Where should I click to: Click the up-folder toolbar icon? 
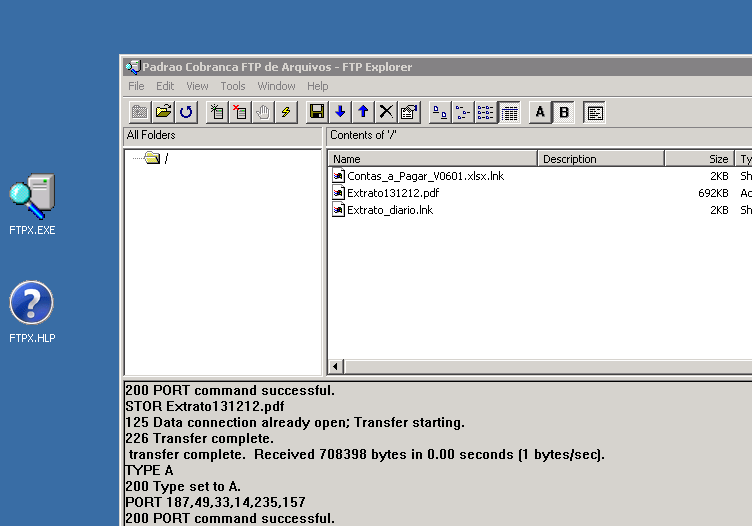(140, 112)
